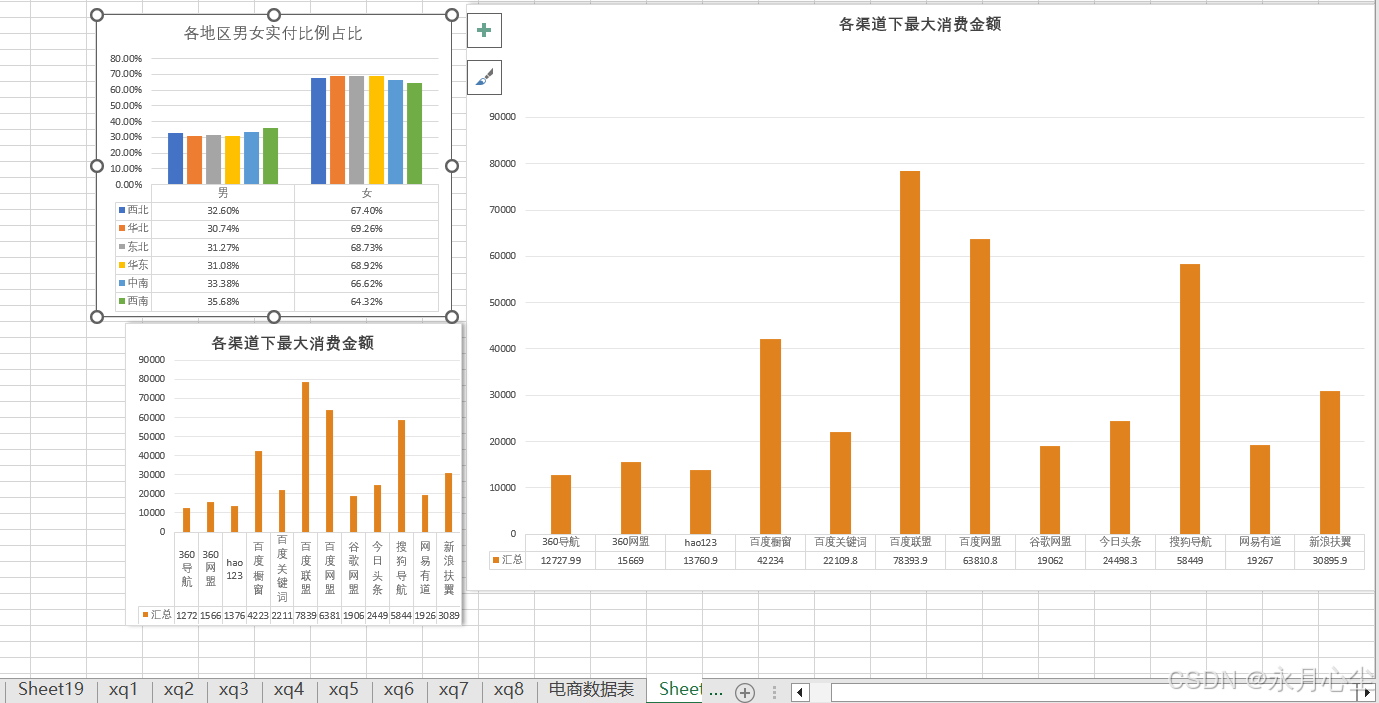The height and width of the screenshot is (703, 1379).
Task: Click the left-middle handle of selected chart
Action: 97,166
